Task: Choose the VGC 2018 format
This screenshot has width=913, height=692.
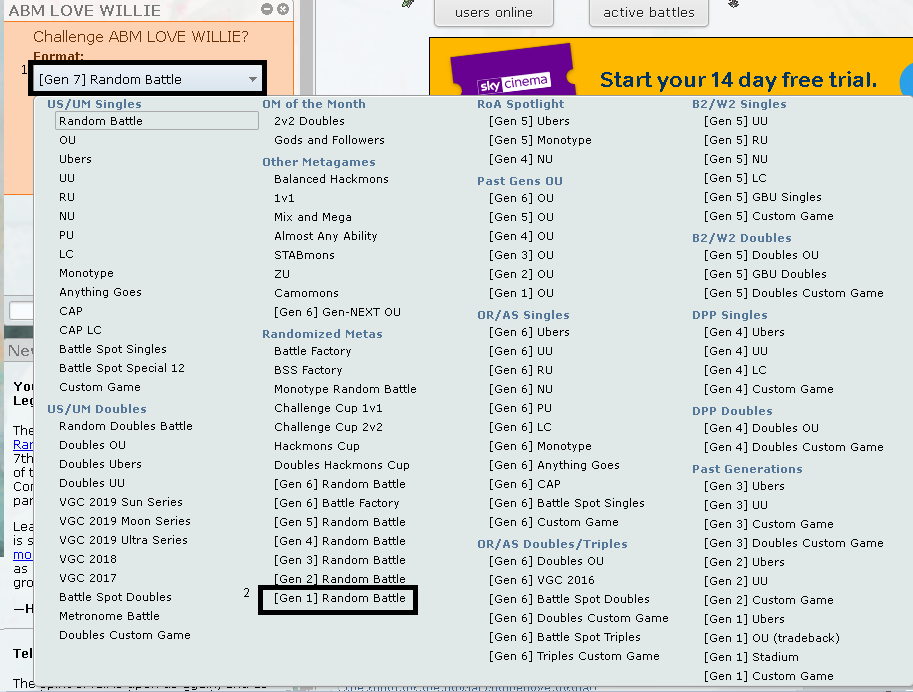Action: pyautogui.click(x=88, y=559)
